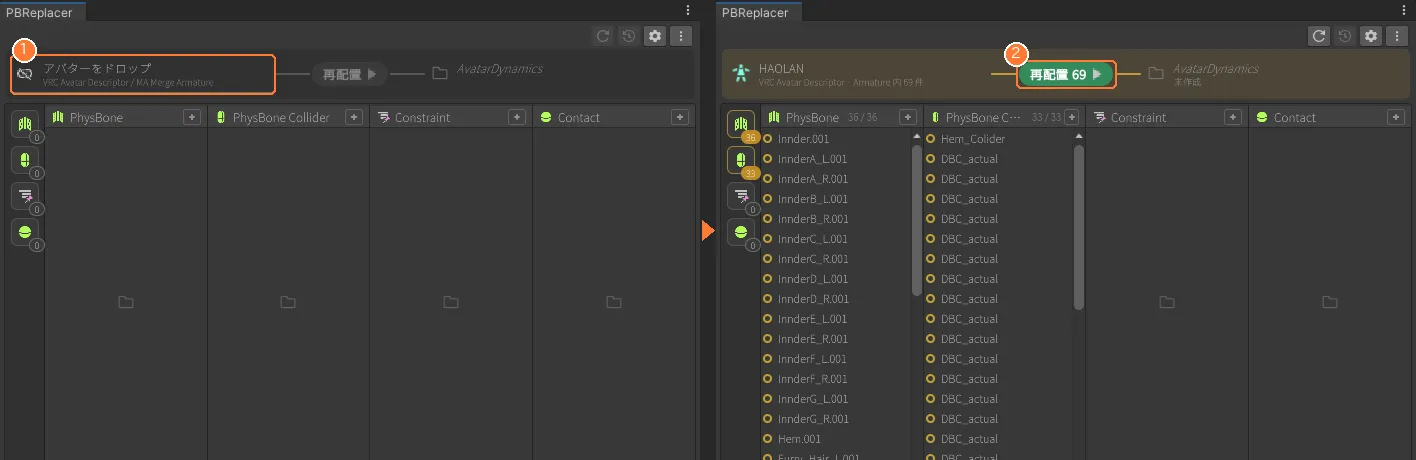
Task: Click the PhysBone Collider list scroll-up arrow
Action: (x=1080, y=137)
